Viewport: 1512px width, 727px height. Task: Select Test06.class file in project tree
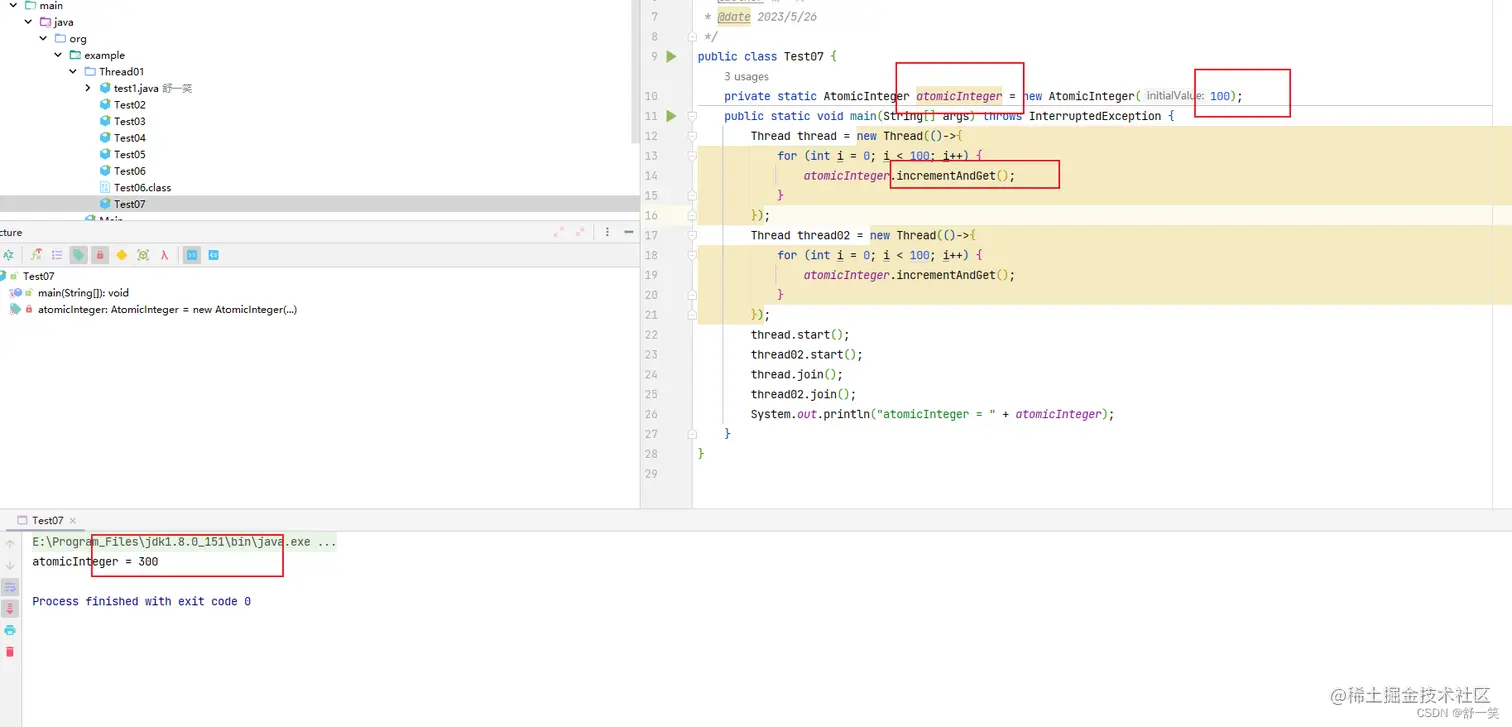(141, 187)
